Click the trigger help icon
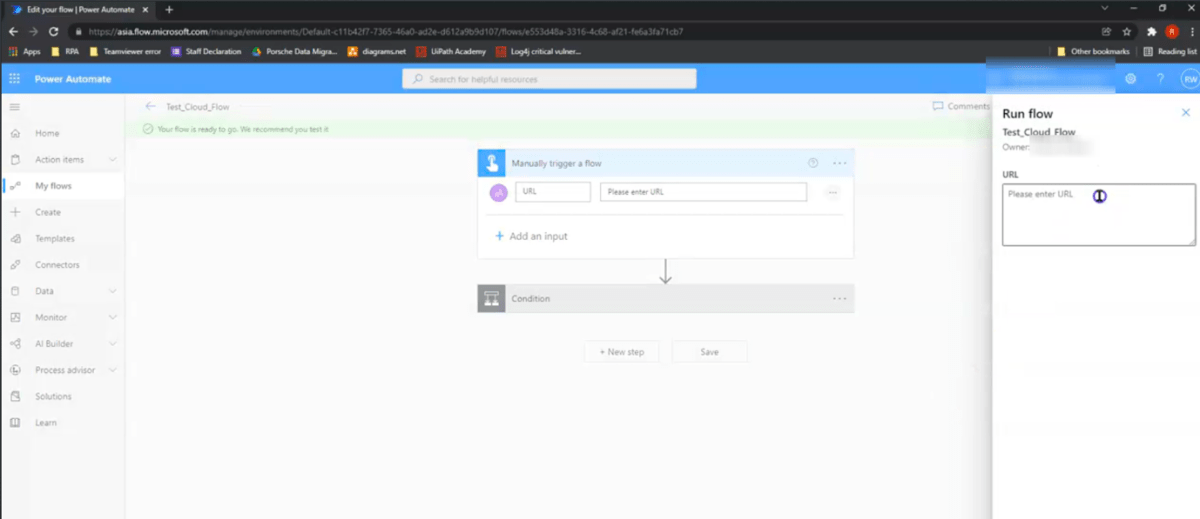 [812, 163]
